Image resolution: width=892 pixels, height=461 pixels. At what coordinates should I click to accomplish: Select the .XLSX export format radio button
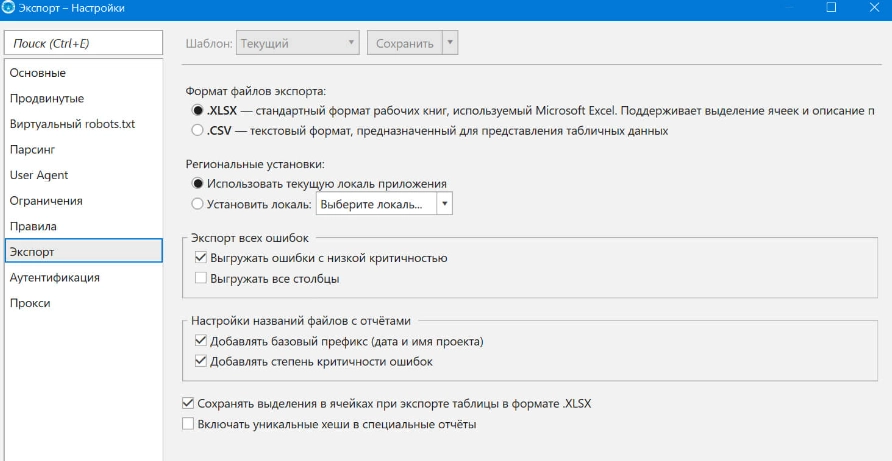point(198,110)
